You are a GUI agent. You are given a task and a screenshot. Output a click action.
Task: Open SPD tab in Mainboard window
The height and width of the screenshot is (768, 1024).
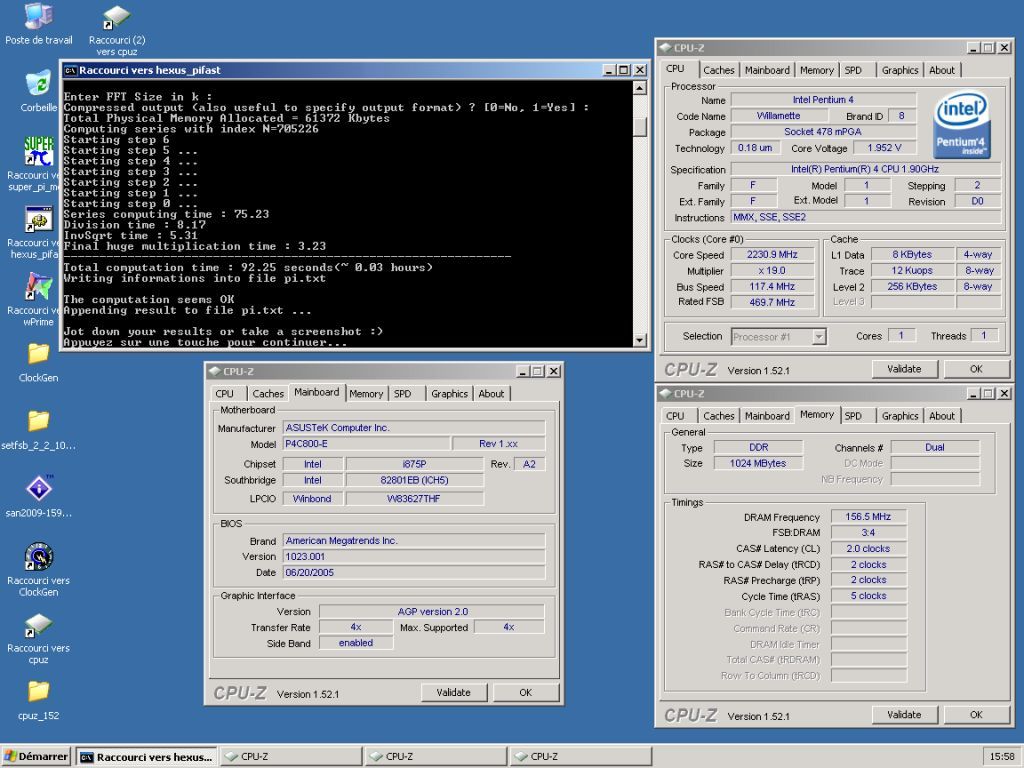click(402, 394)
